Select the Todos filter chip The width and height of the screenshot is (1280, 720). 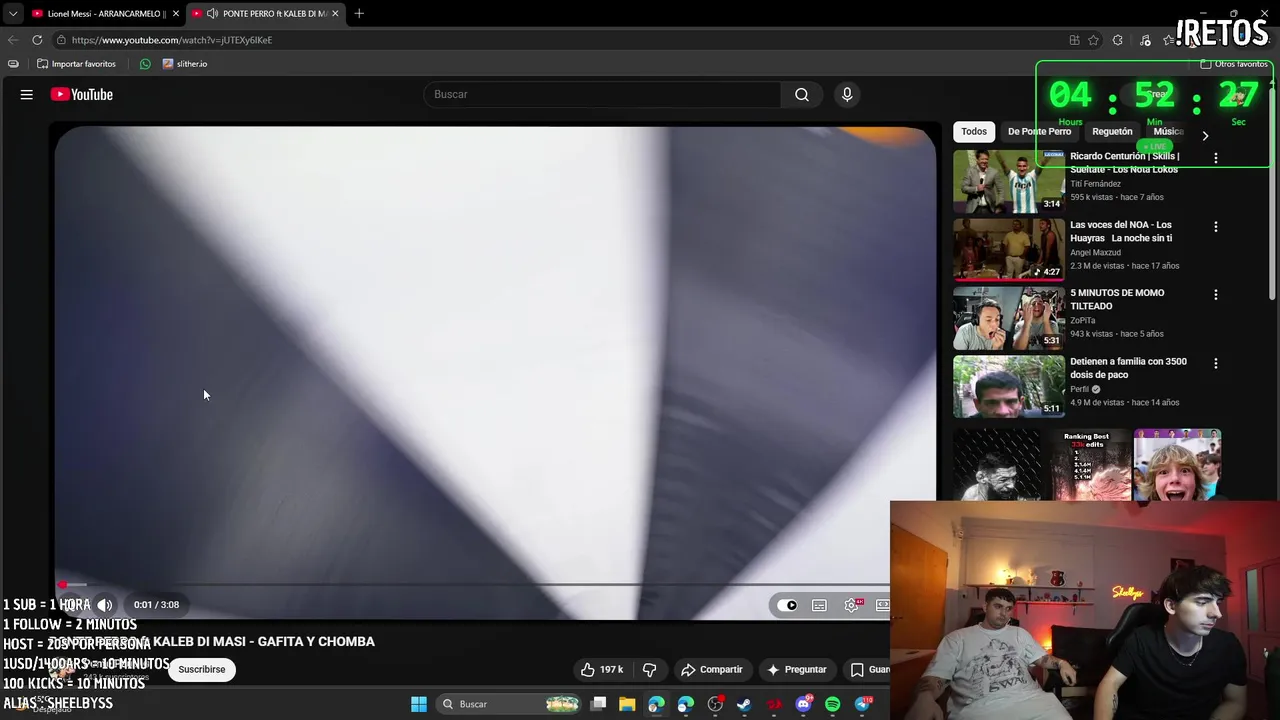click(x=974, y=131)
